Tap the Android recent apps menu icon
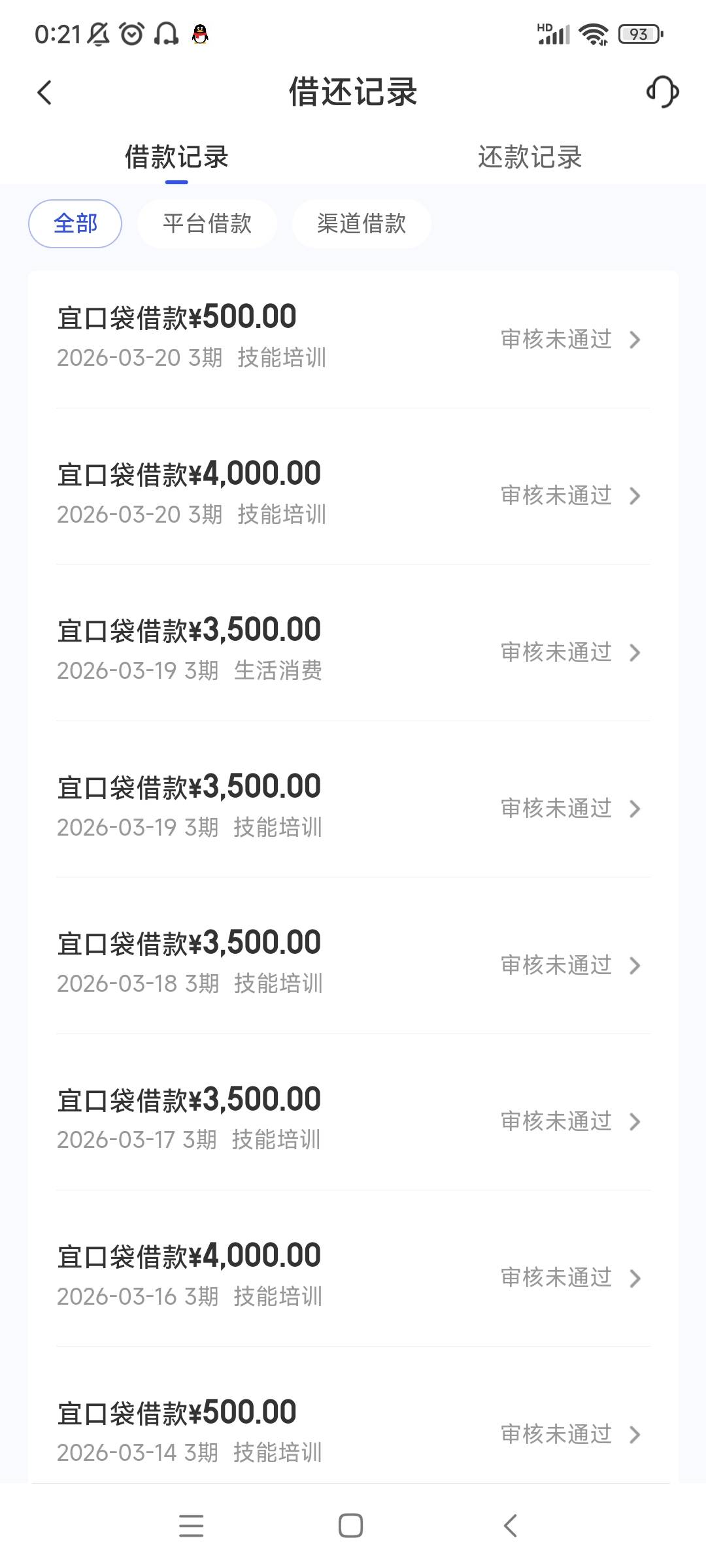This screenshot has height=1568, width=706. tap(191, 1526)
